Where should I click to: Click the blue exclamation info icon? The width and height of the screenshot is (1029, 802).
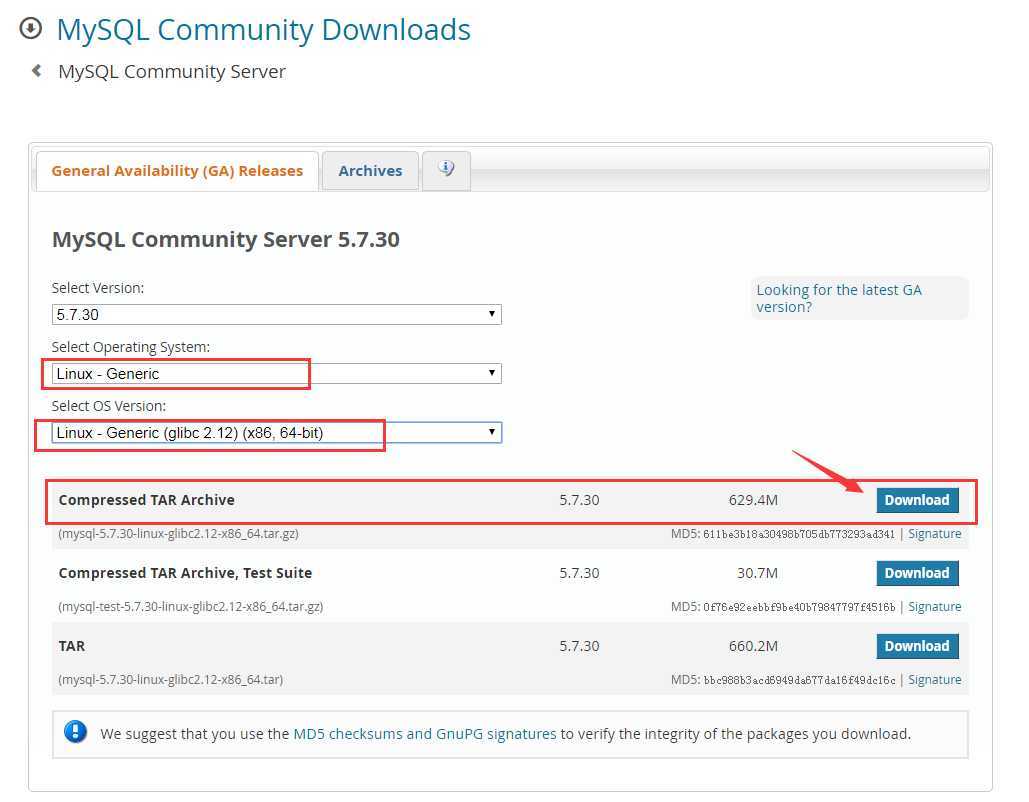[x=75, y=731]
